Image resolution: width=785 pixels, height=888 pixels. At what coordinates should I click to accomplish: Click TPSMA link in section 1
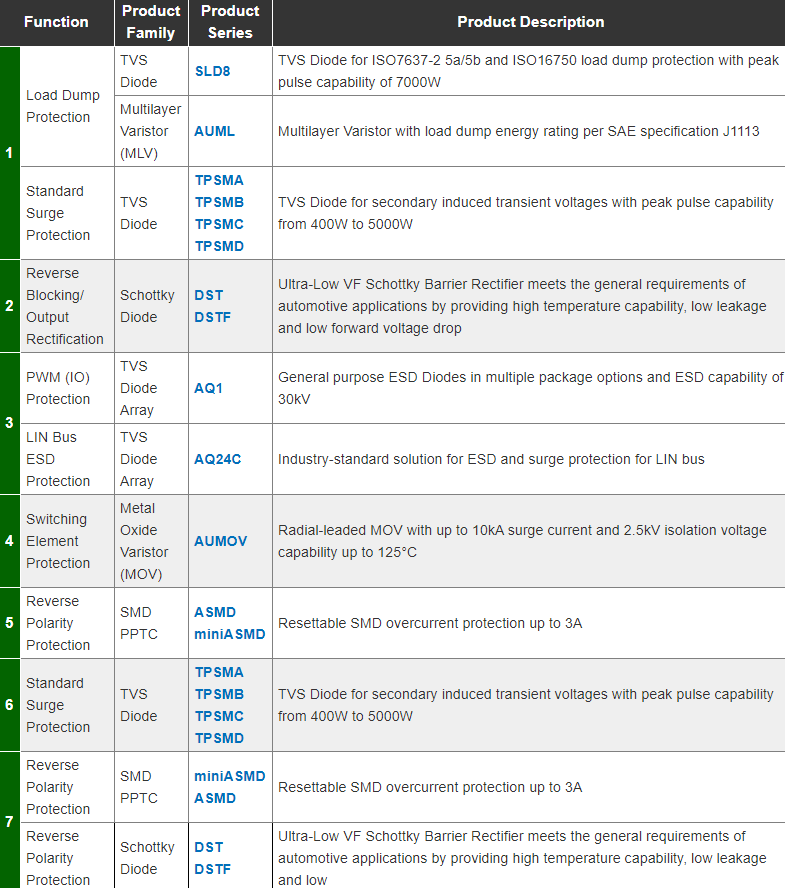coord(219,180)
